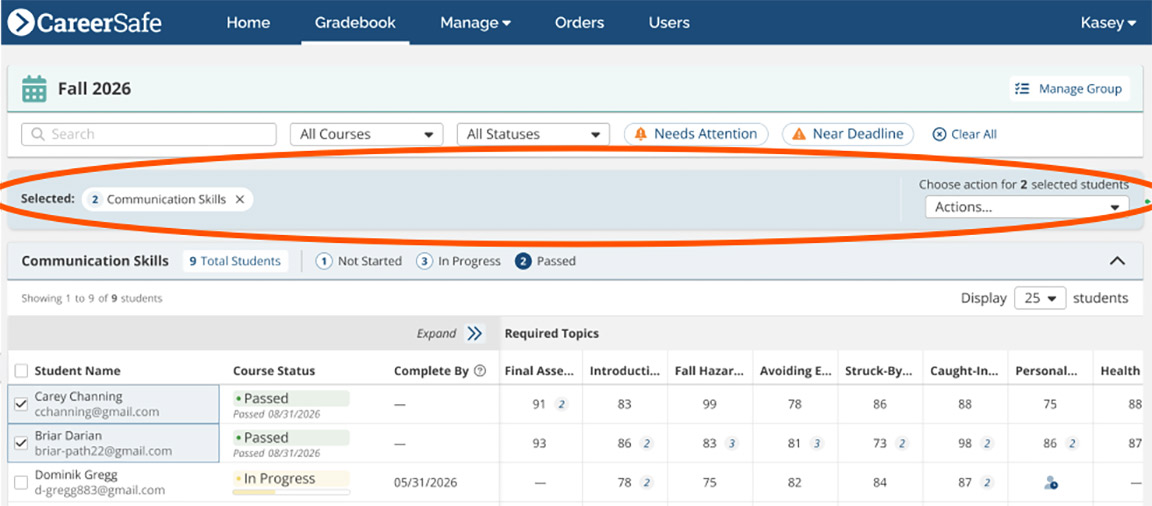
Task: Open the All Statuses dropdown
Action: point(533,134)
